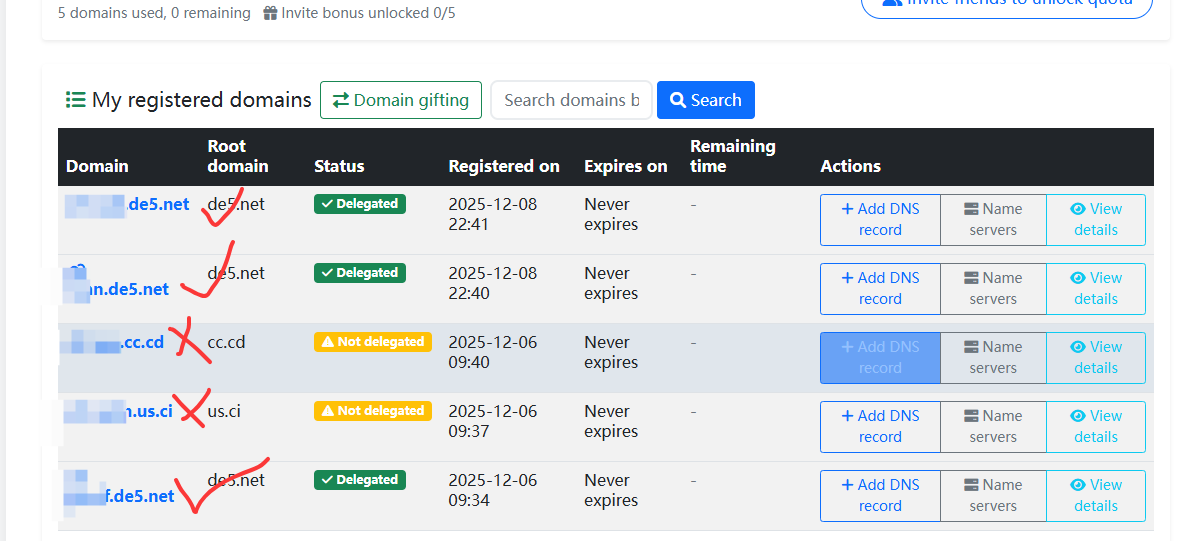Click the Domain gifting button

(x=400, y=100)
